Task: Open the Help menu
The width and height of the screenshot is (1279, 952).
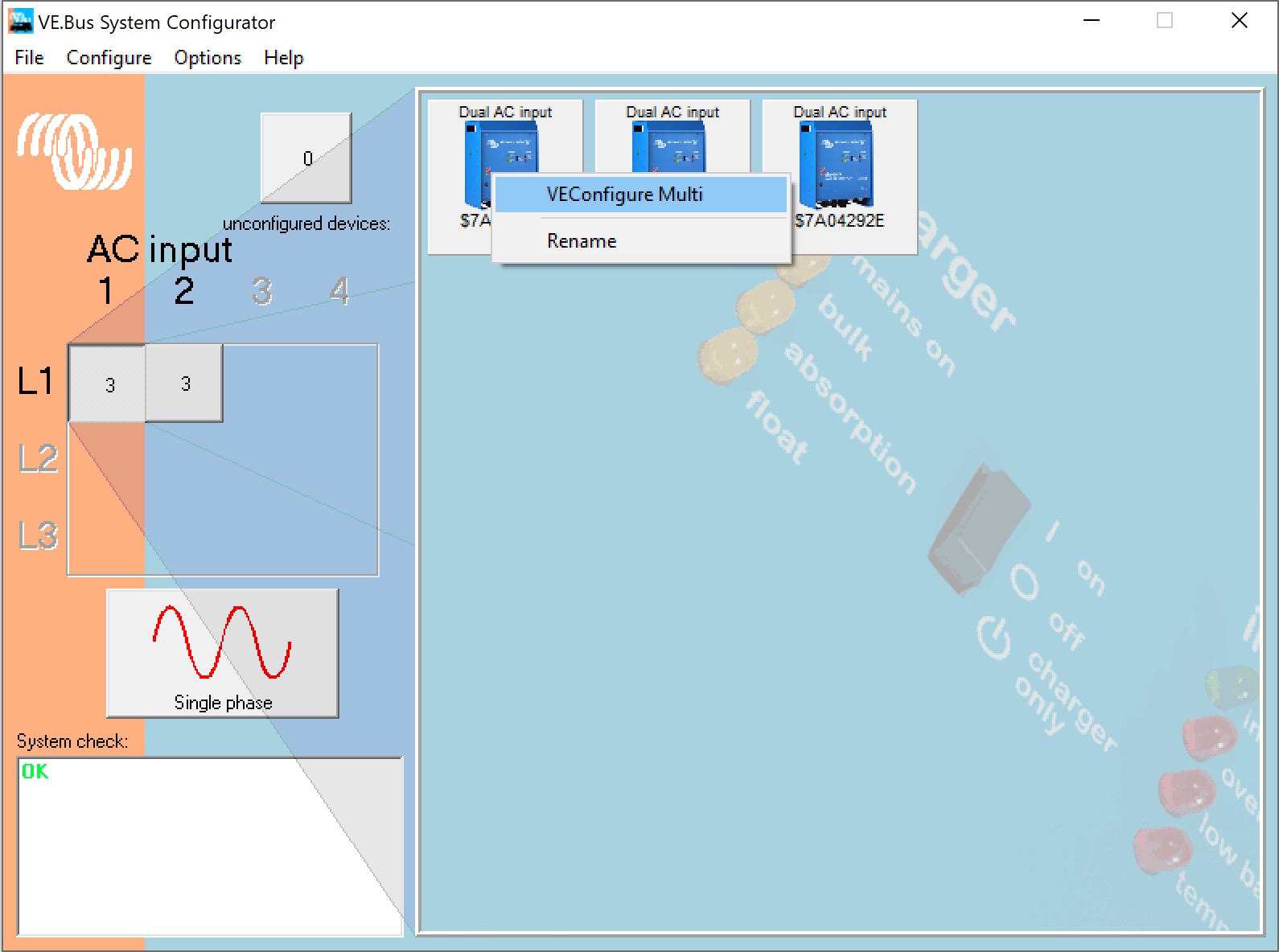Action: pyautogui.click(x=283, y=58)
